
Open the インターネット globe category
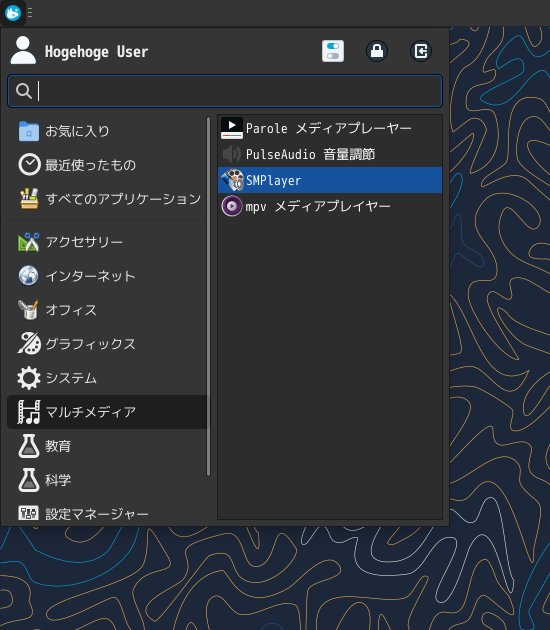pyautogui.click(x=107, y=276)
